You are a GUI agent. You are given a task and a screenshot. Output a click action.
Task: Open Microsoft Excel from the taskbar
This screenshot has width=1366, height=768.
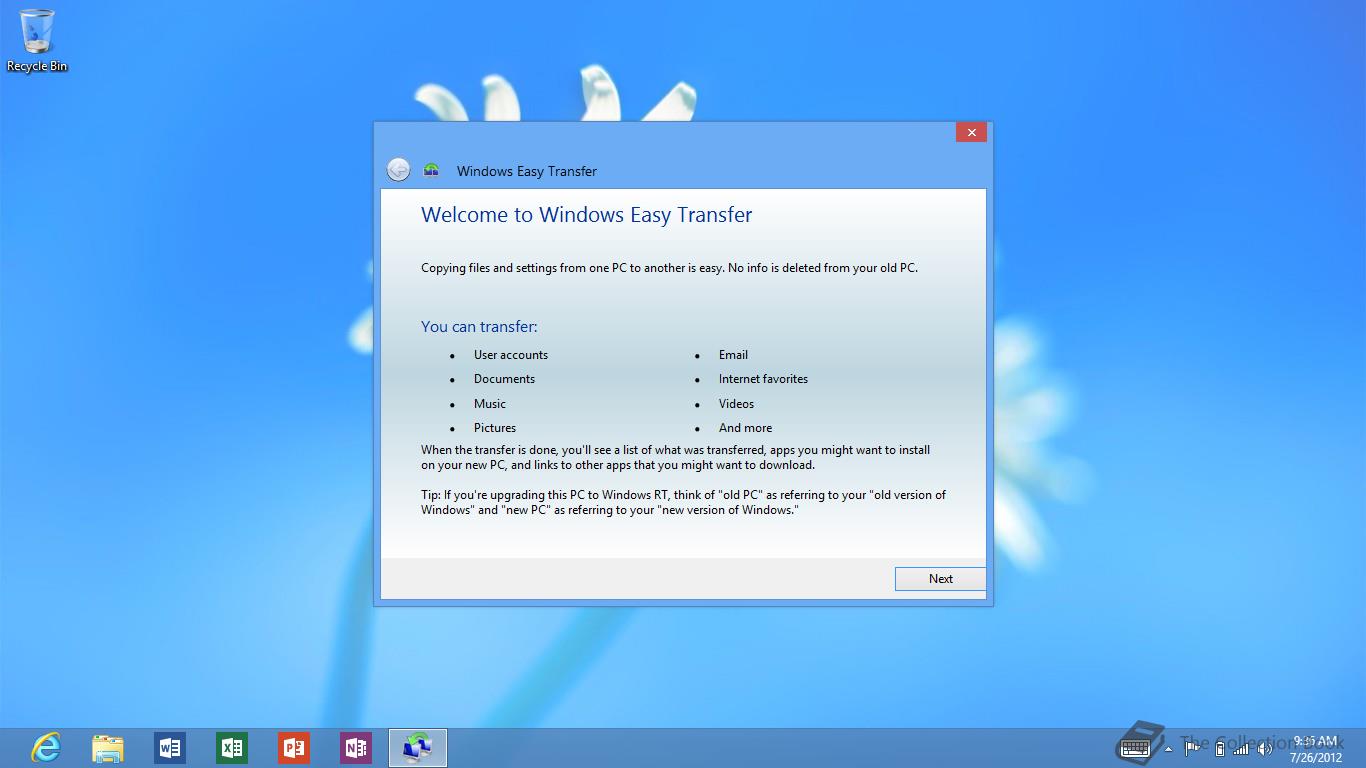click(x=232, y=748)
